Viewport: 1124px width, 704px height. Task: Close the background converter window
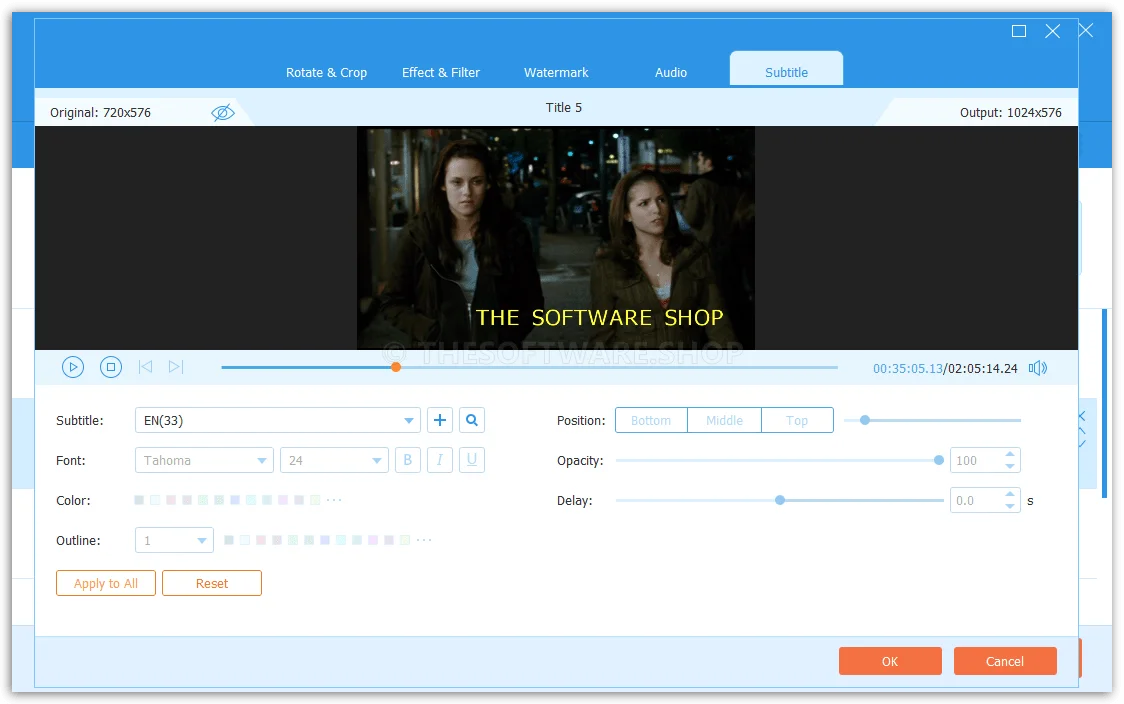pos(1086,30)
